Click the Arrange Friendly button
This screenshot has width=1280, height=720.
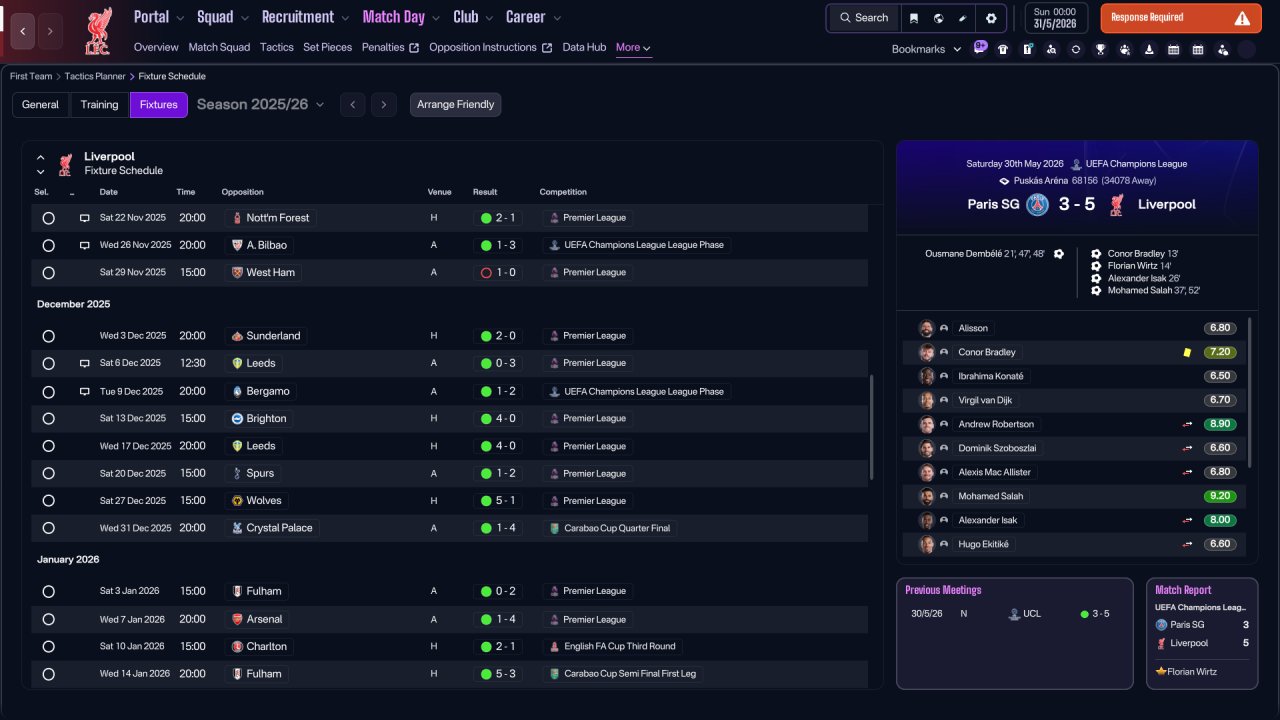pos(455,105)
